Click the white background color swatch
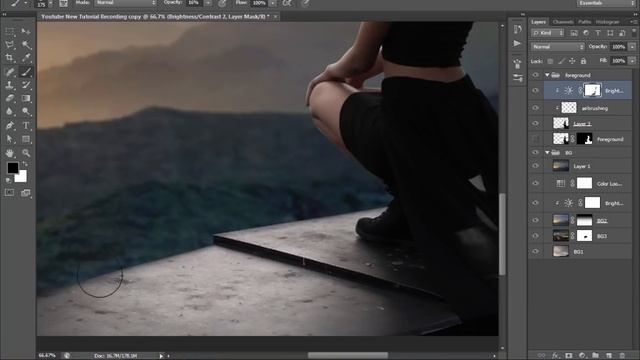Screen dimensions: 640x360 pos(22,176)
